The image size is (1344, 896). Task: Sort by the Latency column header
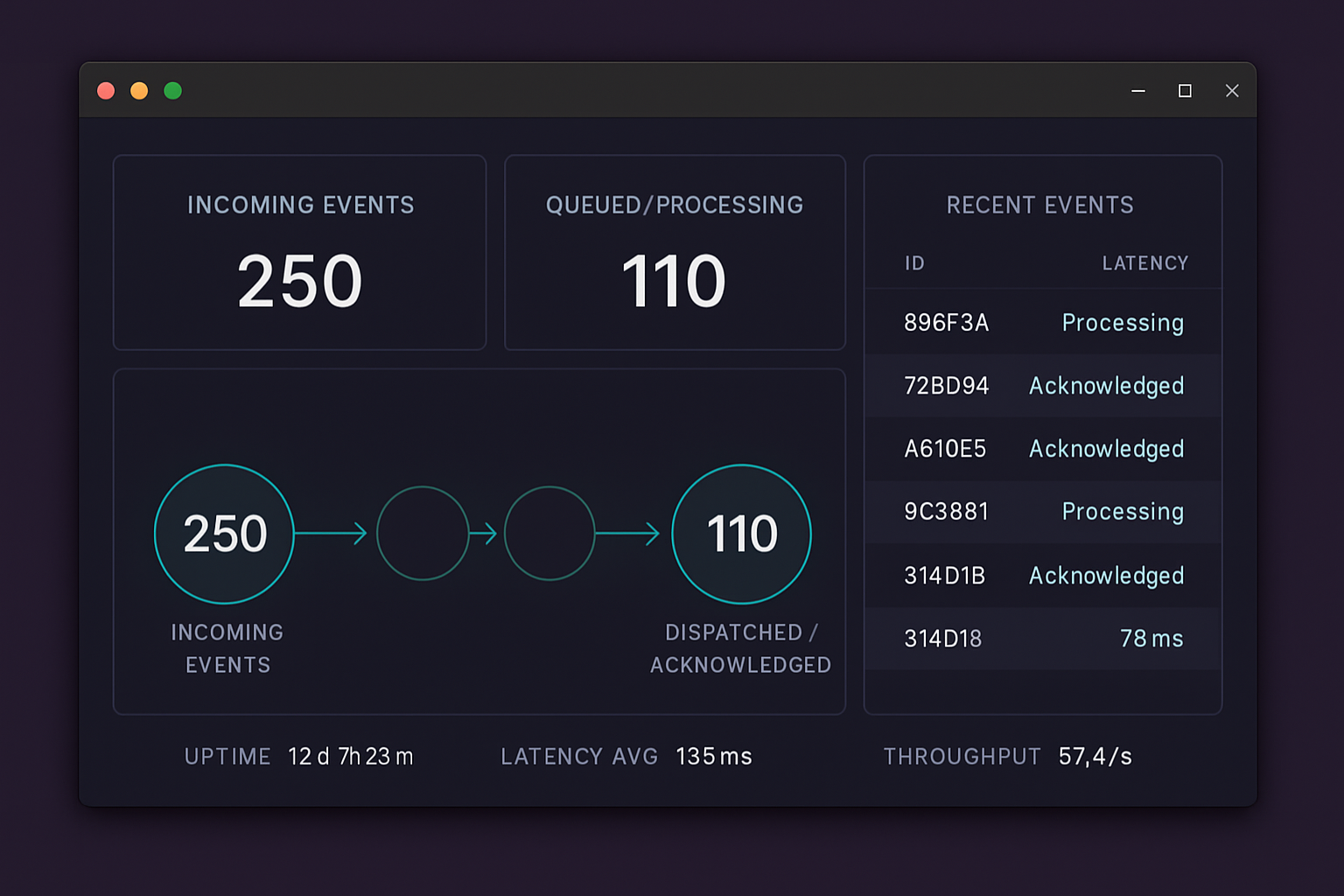pos(1145,263)
